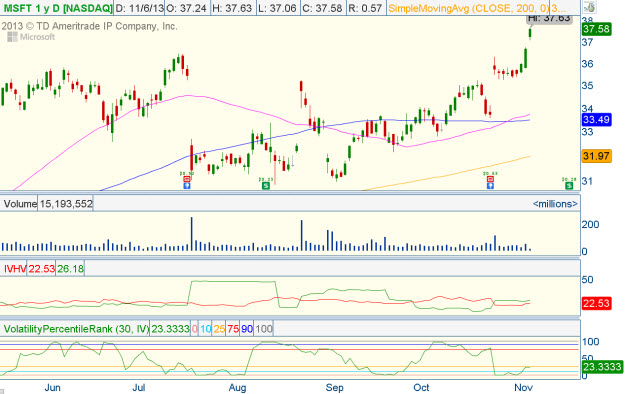Click the tallest volume bar in late July
Viewport: 625px width, 394px height.
[192, 234]
